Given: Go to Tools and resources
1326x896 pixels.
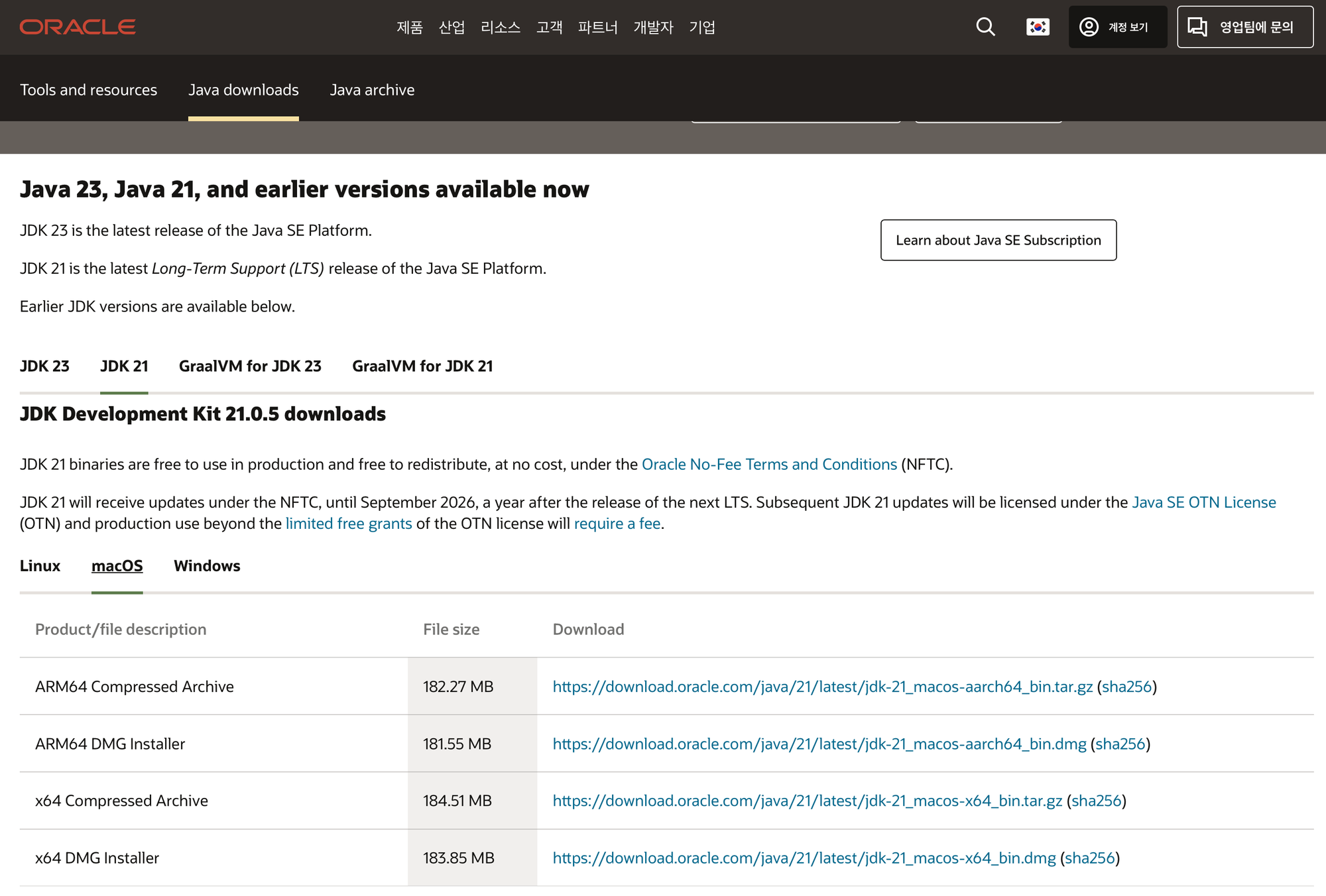Looking at the screenshot, I should (89, 89).
